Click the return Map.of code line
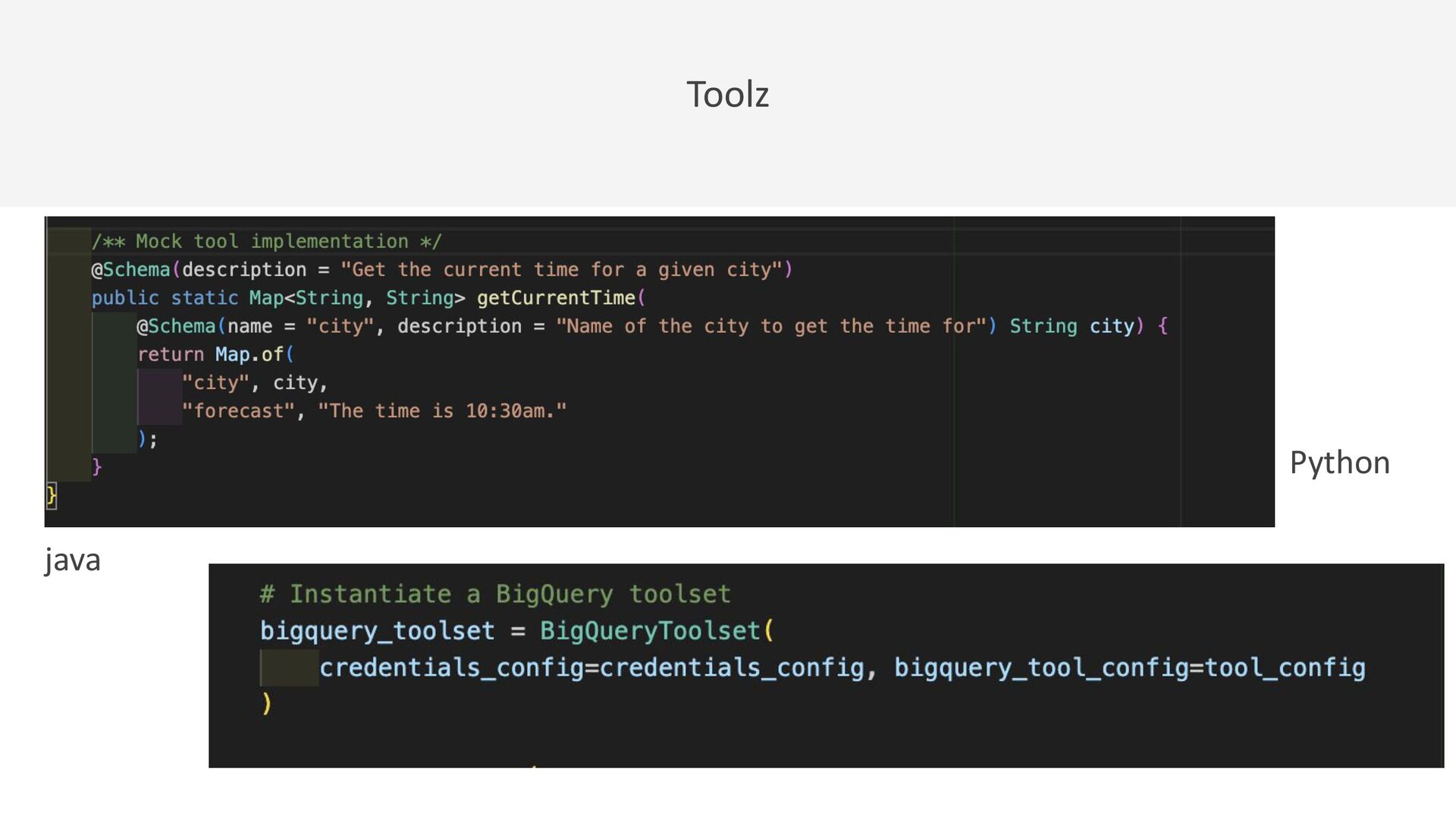 click(215, 355)
